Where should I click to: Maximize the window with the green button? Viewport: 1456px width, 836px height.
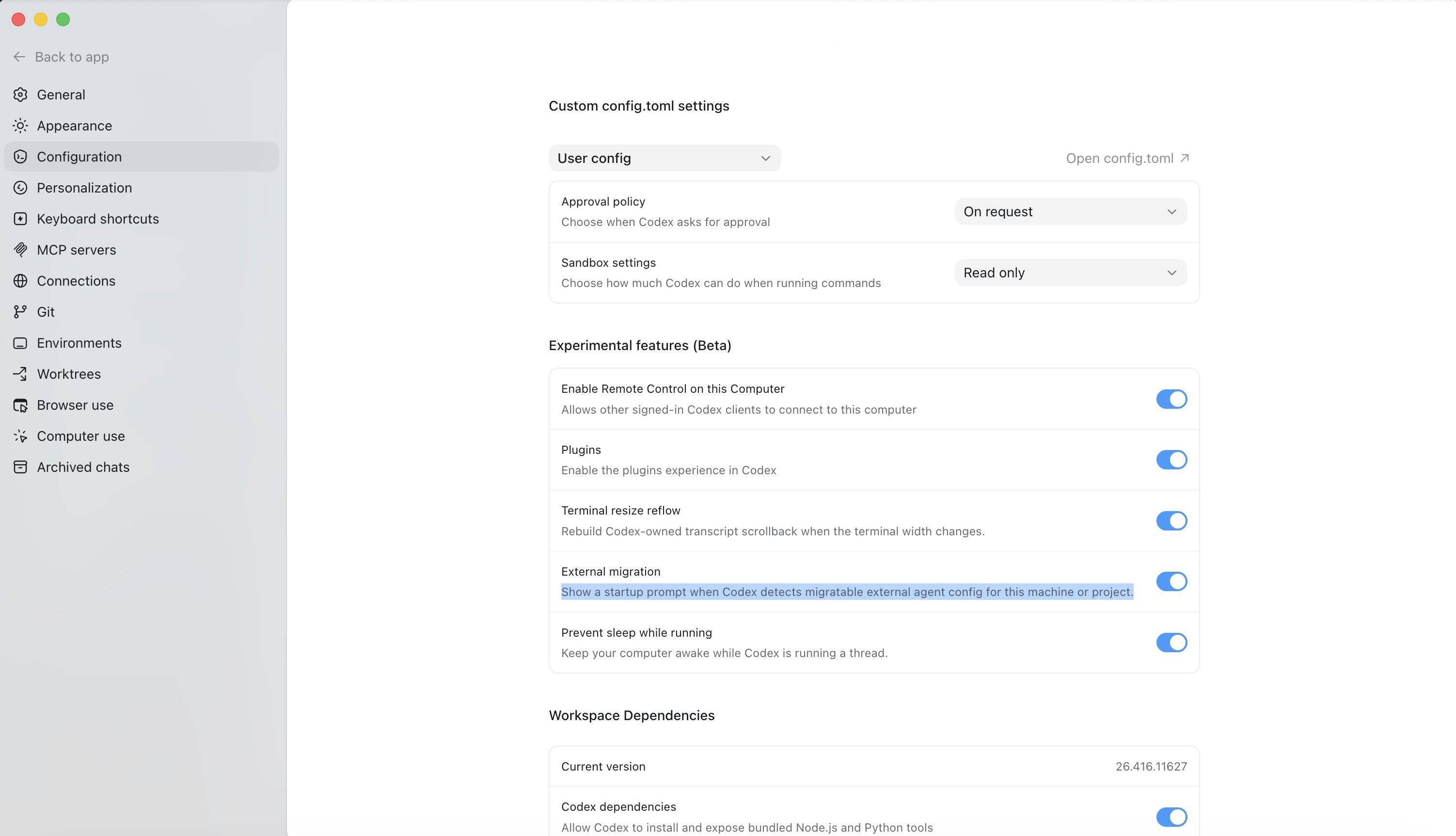click(63, 19)
